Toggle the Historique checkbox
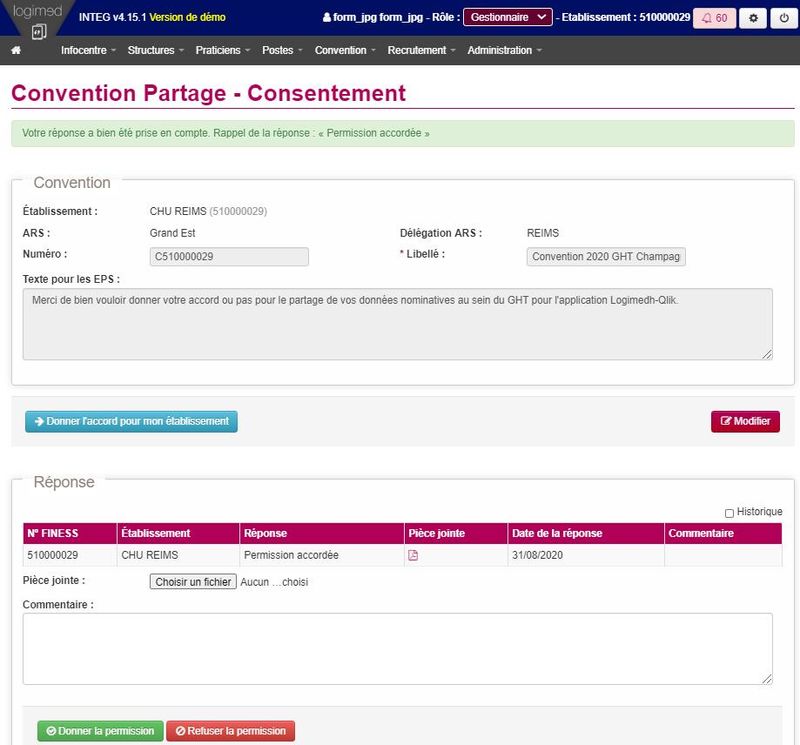The image size is (800, 745). click(729, 513)
